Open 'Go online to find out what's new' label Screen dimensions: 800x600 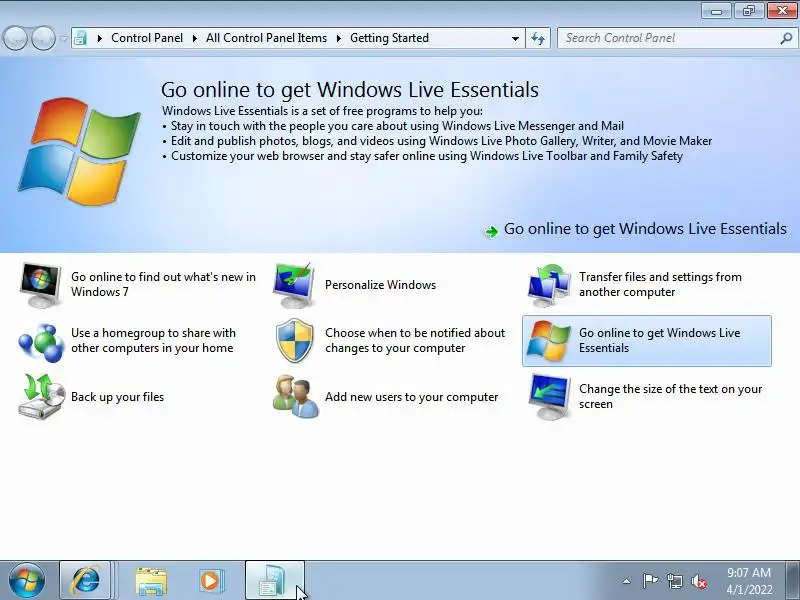(163, 284)
